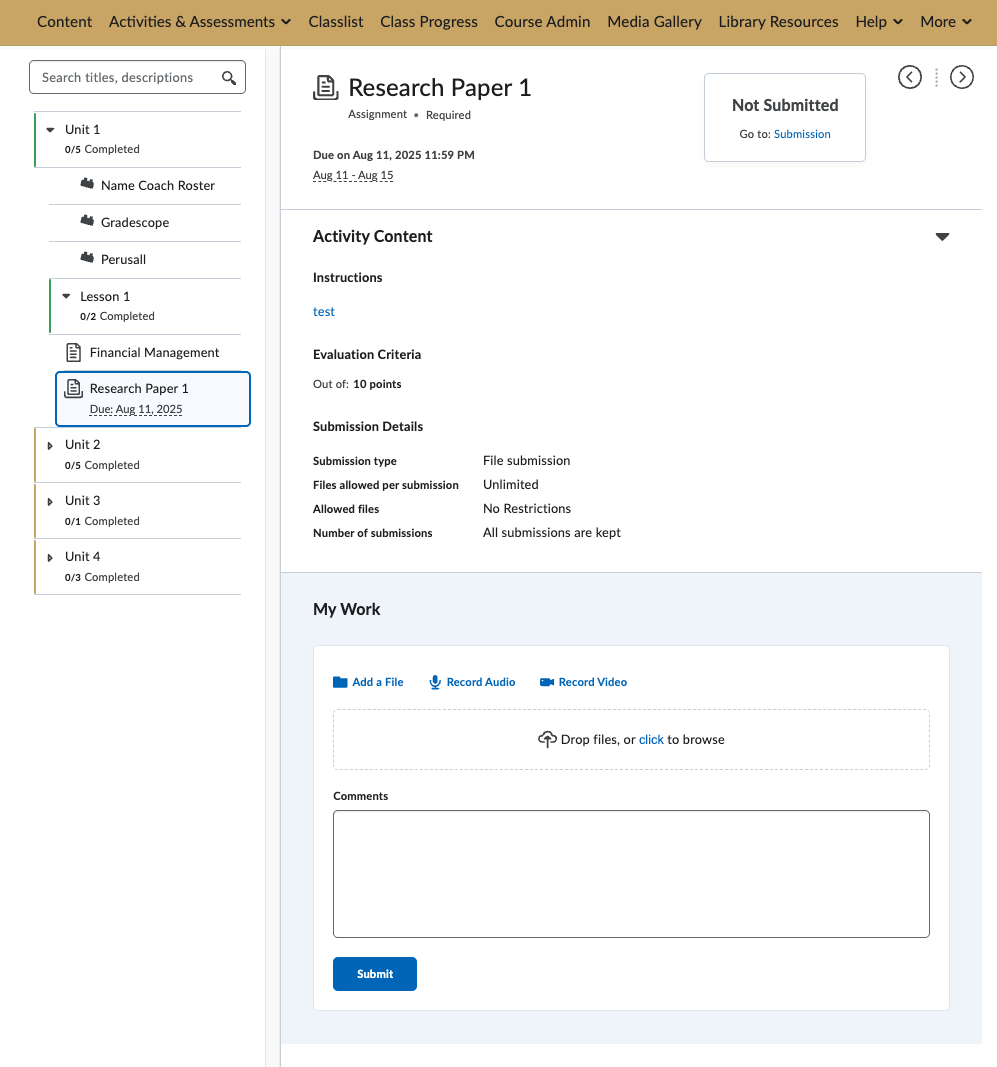The width and height of the screenshot is (997, 1067).
Task: Open the Media Gallery page
Action: tap(654, 22)
